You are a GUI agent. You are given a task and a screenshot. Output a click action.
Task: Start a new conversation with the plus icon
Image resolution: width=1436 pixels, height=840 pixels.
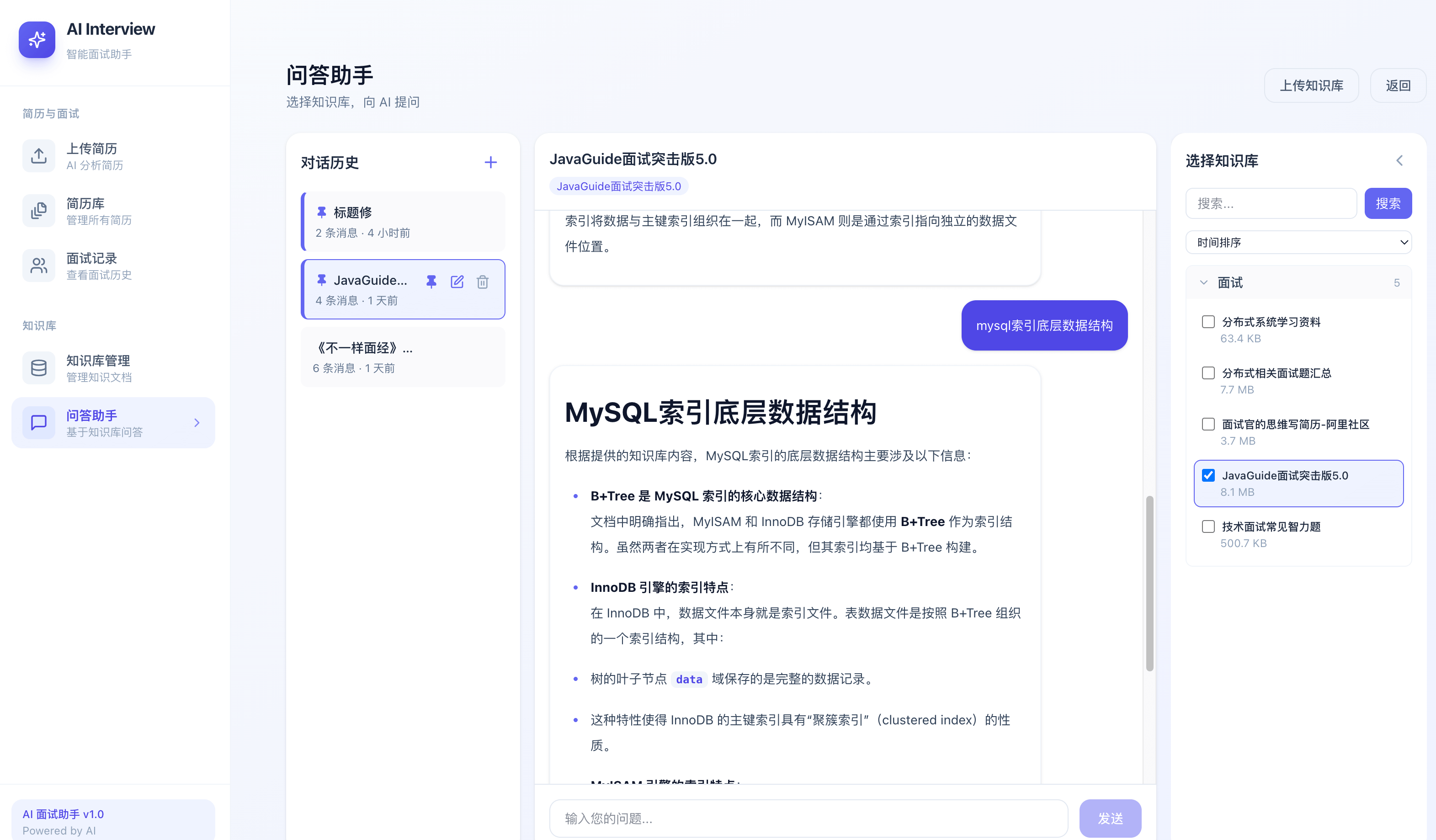pos(491,162)
